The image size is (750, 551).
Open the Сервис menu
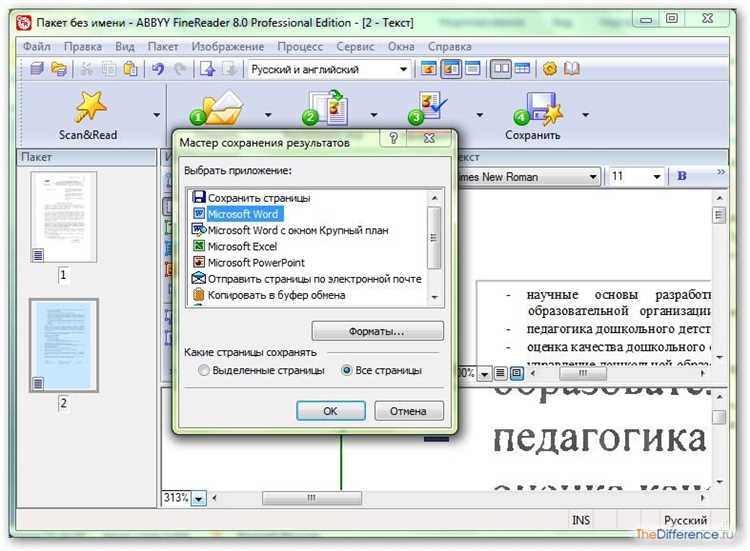point(355,46)
